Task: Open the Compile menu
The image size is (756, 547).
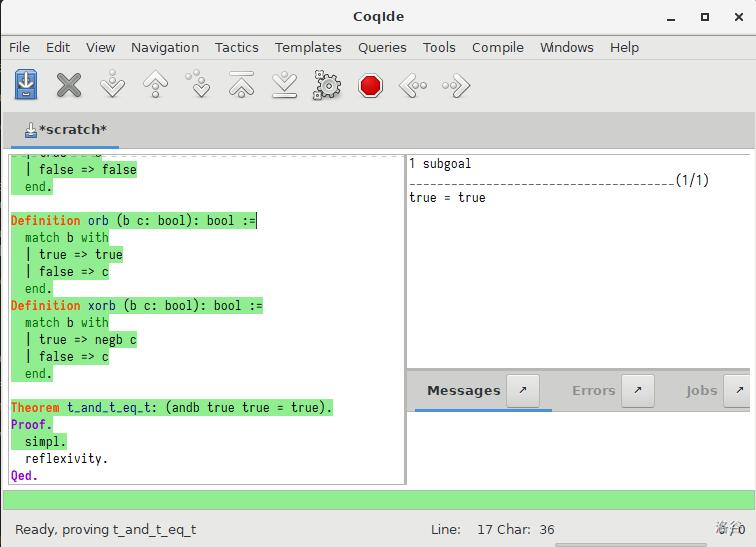Action: coord(497,47)
